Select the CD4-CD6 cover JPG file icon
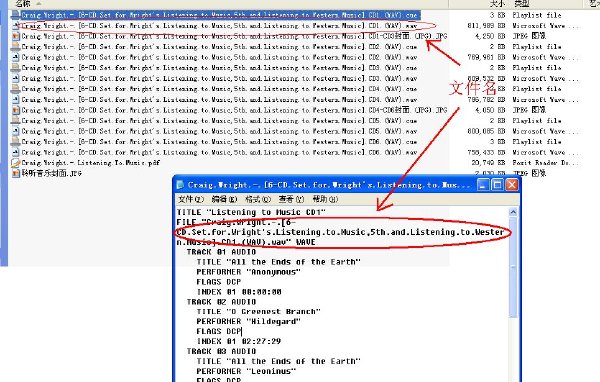This screenshot has width=600, height=382. pos(15,110)
